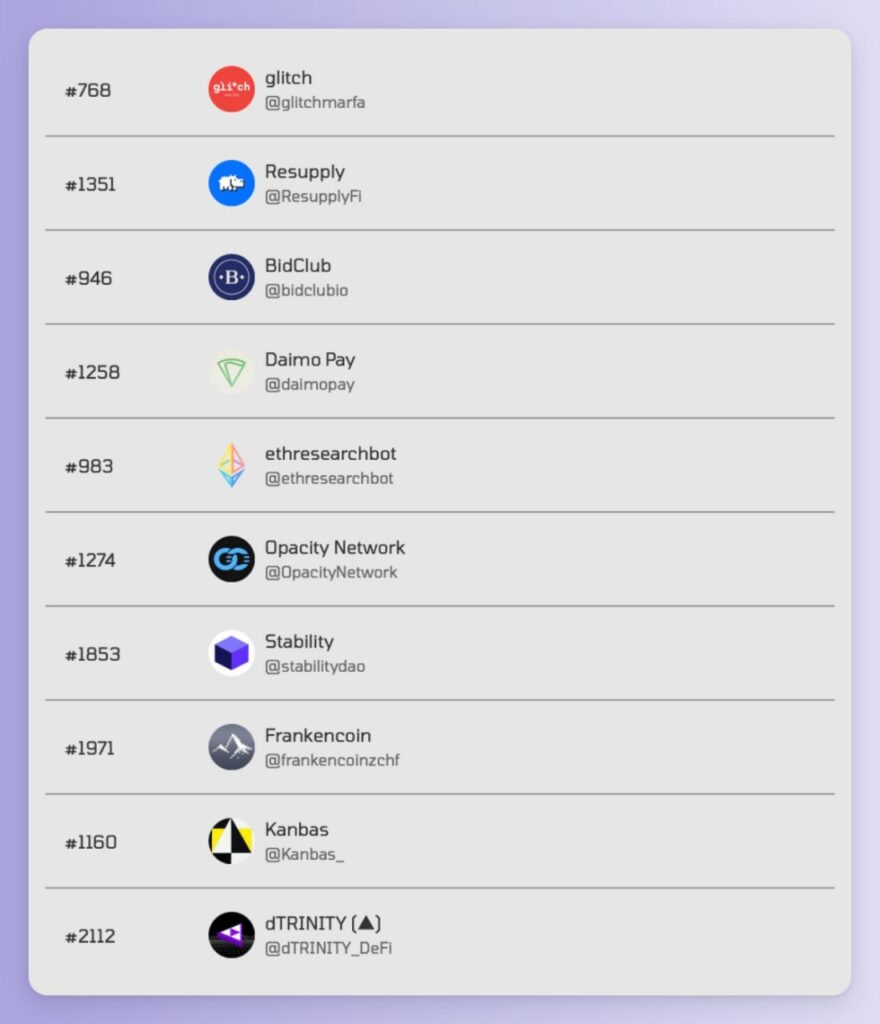Open the @bidclubio profile link
The width and height of the screenshot is (880, 1024).
pyautogui.click(x=308, y=290)
